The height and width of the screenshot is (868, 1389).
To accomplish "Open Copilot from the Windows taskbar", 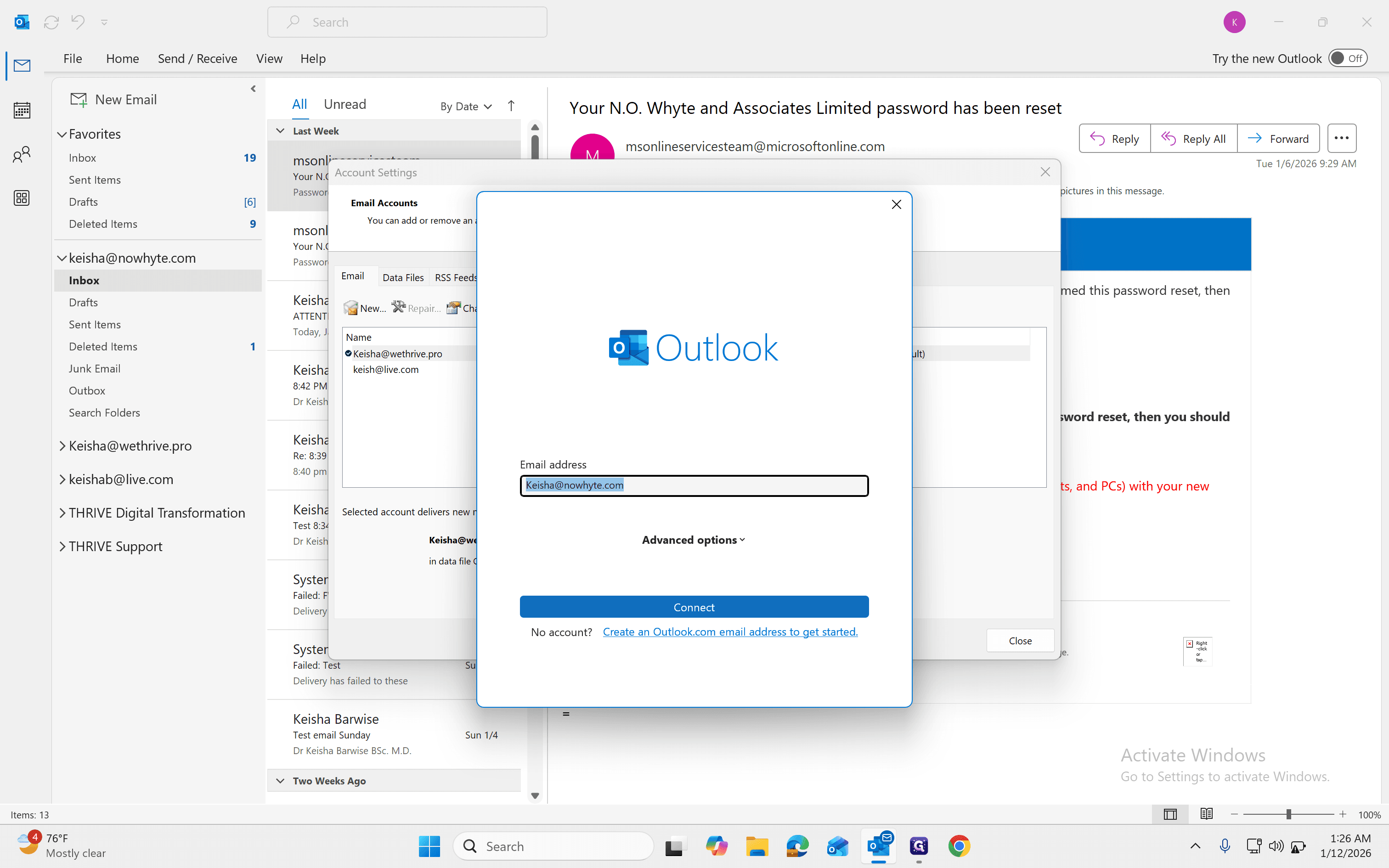I will (716, 846).
